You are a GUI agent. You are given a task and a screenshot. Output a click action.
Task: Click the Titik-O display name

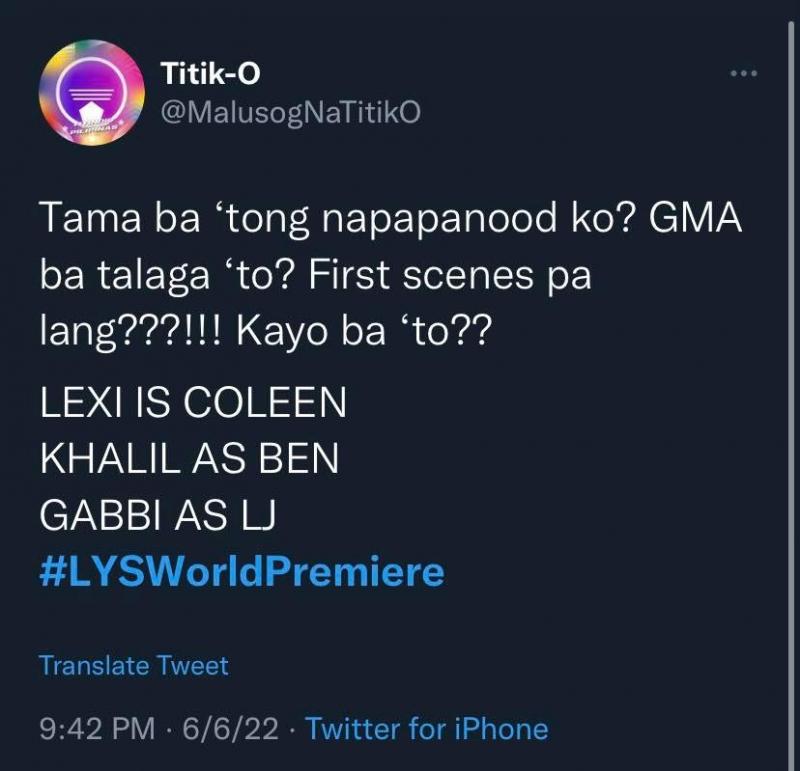pyautogui.click(x=211, y=72)
